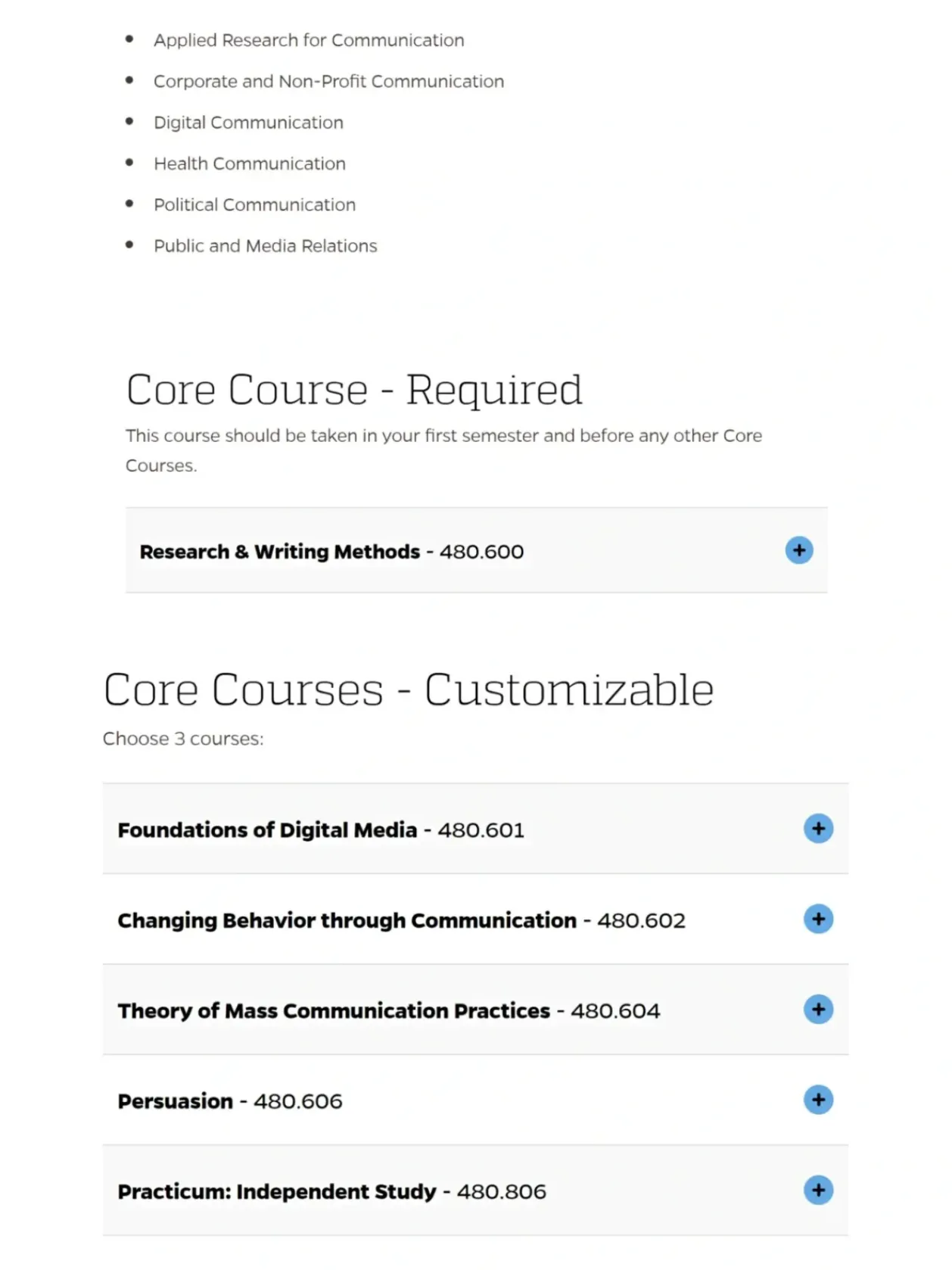Viewport: 952px width, 1270px height.
Task: Expand the Persuasion 480.606 course title
Action: [230, 1101]
